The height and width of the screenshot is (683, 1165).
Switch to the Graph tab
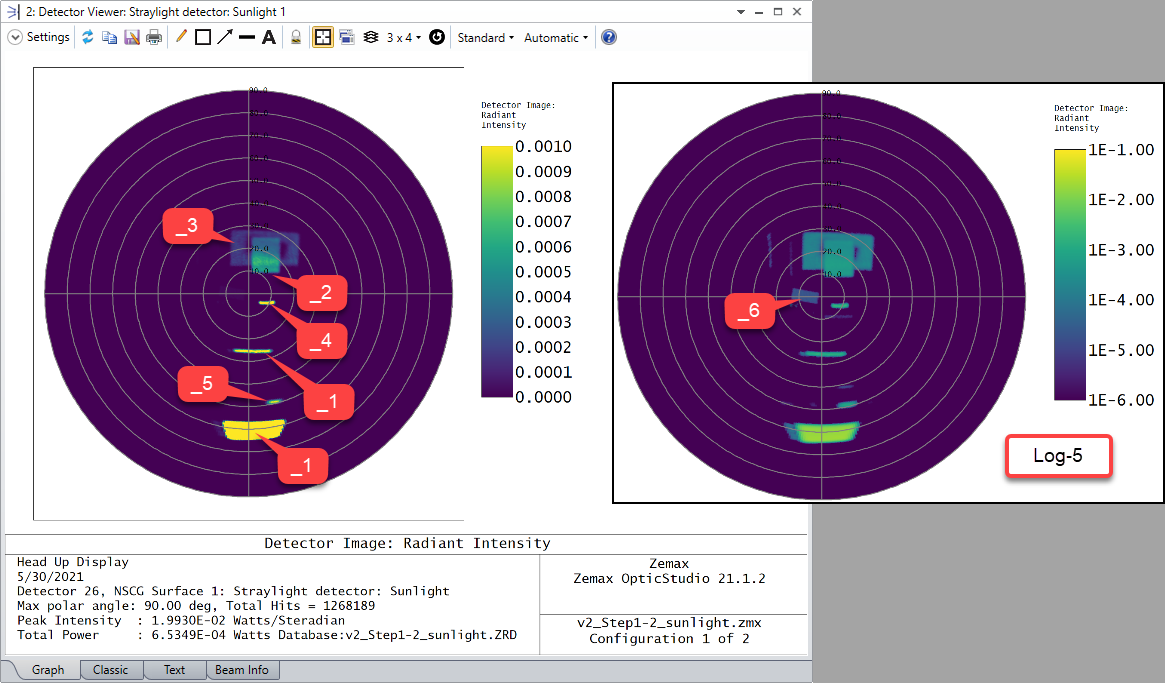(x=48, y=670)
